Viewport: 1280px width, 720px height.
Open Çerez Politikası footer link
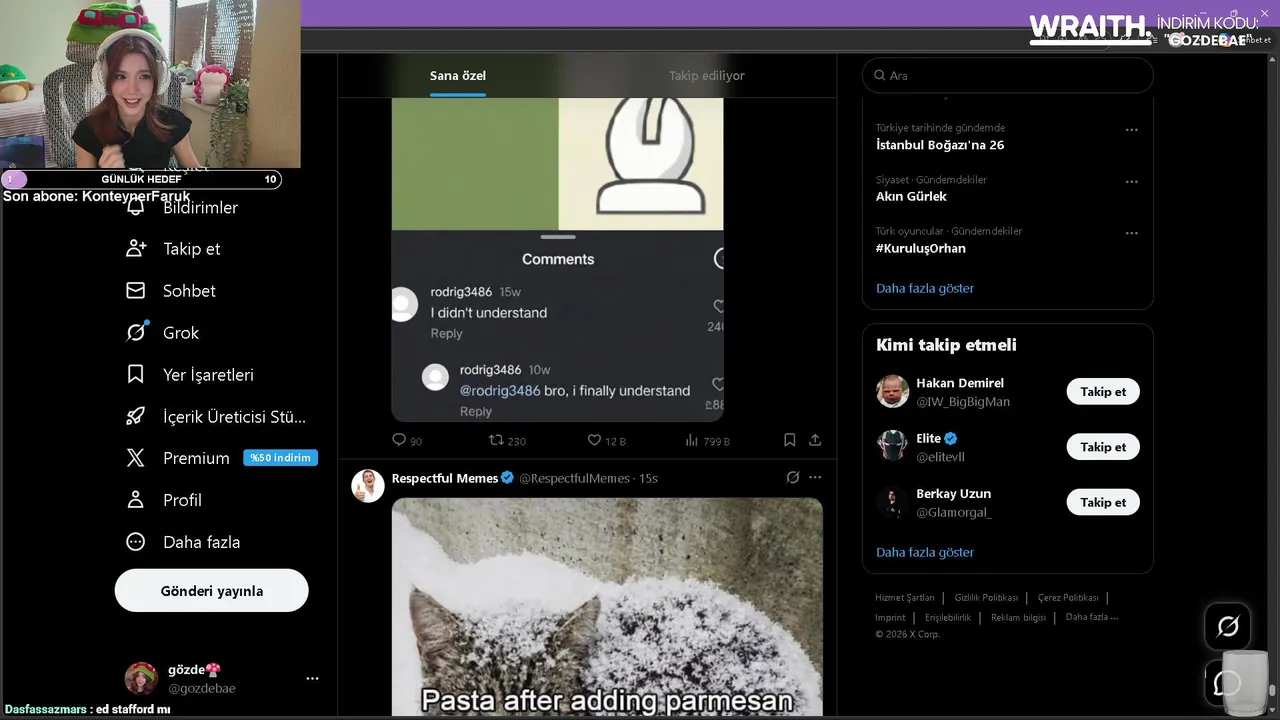1068,597
